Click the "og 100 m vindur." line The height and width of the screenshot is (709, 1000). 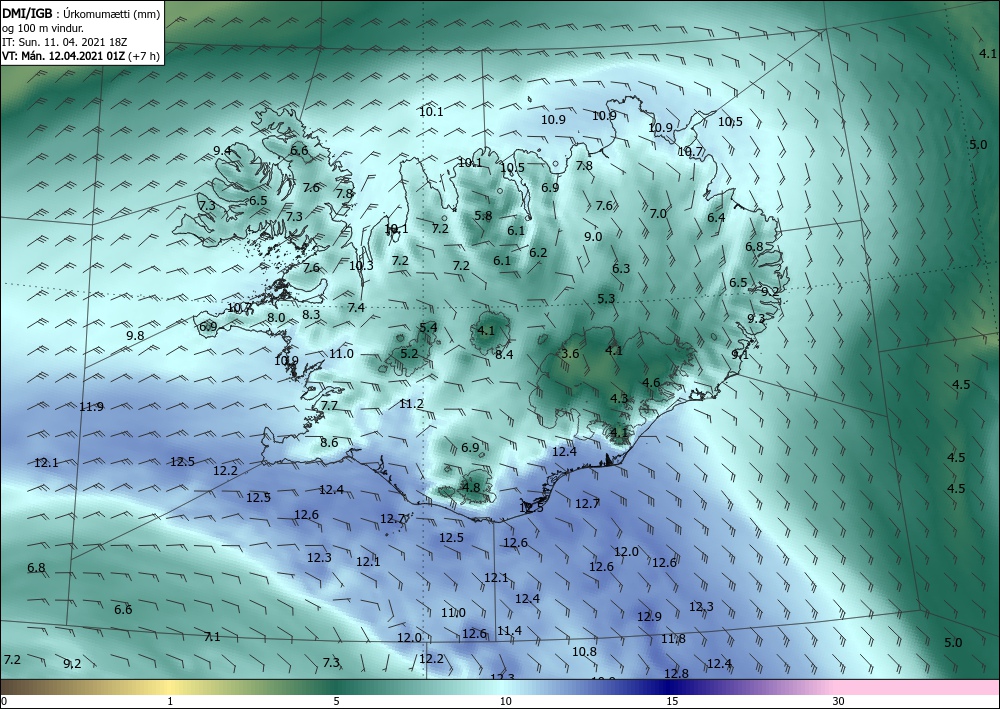click(43, 28)
